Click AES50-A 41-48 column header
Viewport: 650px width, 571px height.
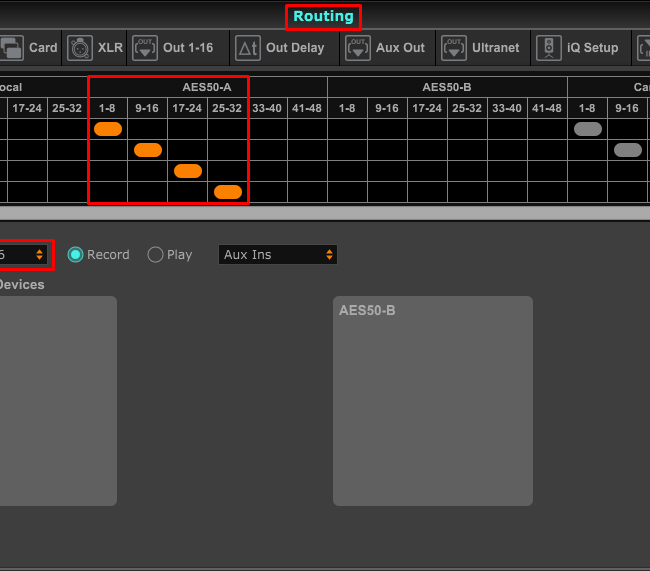(307, 108)
